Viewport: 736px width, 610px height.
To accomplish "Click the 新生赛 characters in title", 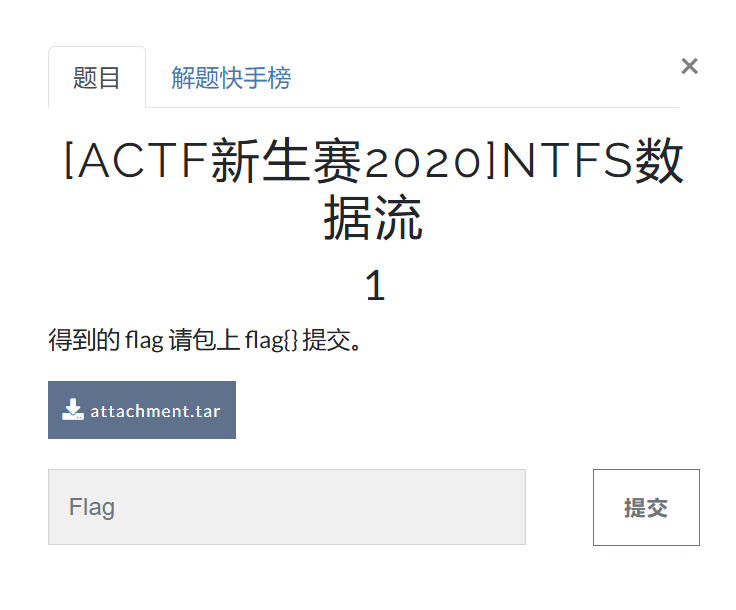I will tap(287, 160).
